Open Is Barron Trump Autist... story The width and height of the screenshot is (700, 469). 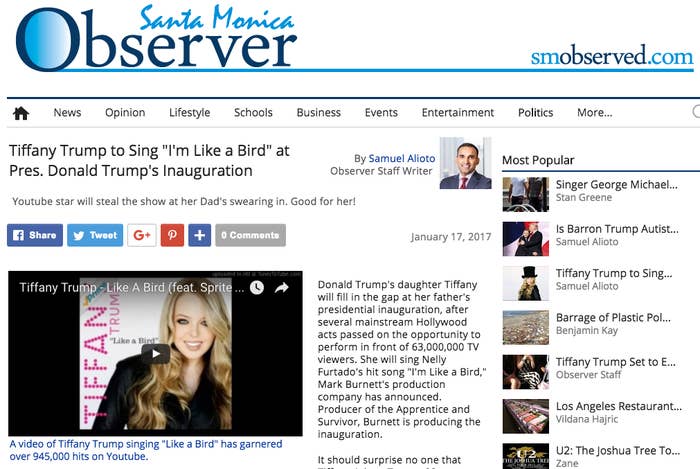617,229
